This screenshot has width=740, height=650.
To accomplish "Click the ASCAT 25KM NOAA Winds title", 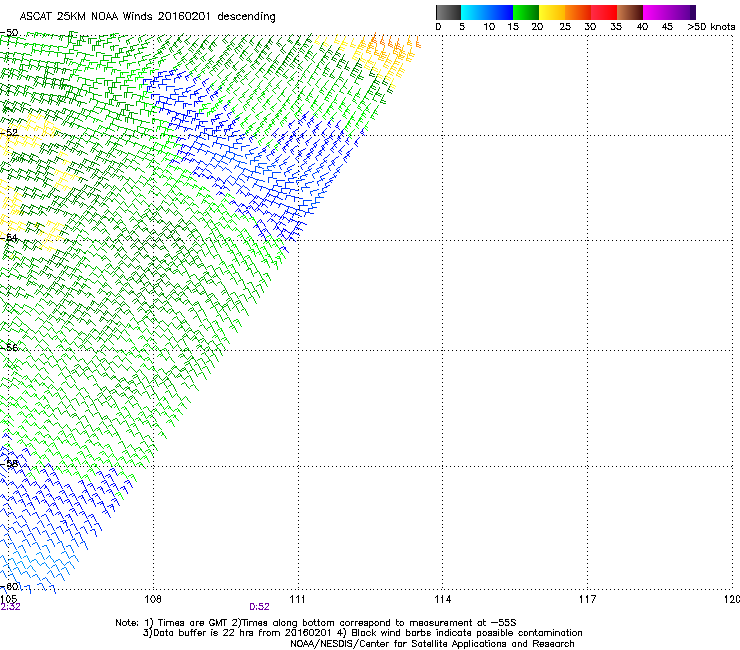I will point(147,17).
